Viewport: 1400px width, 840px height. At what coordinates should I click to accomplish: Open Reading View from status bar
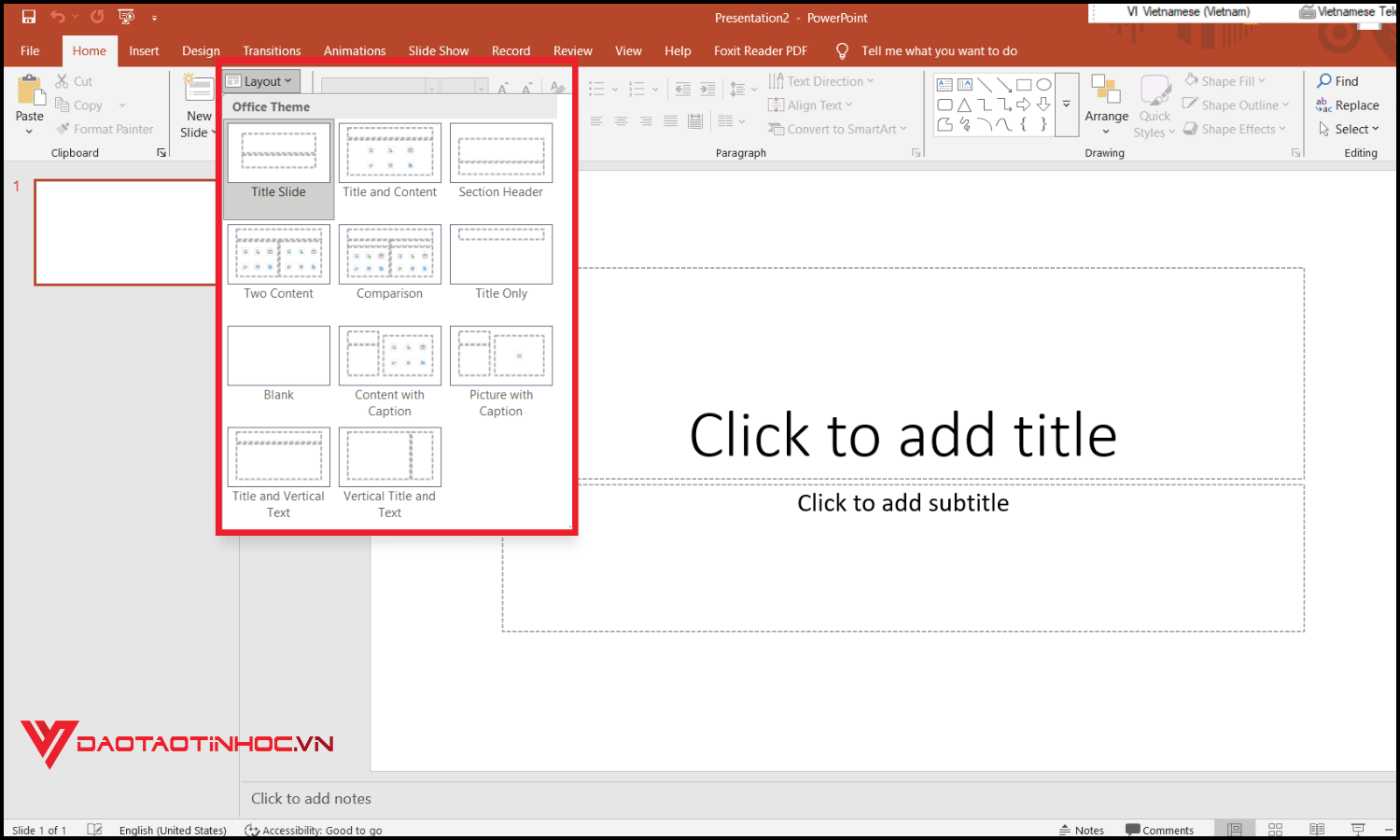coord(1316,829)
